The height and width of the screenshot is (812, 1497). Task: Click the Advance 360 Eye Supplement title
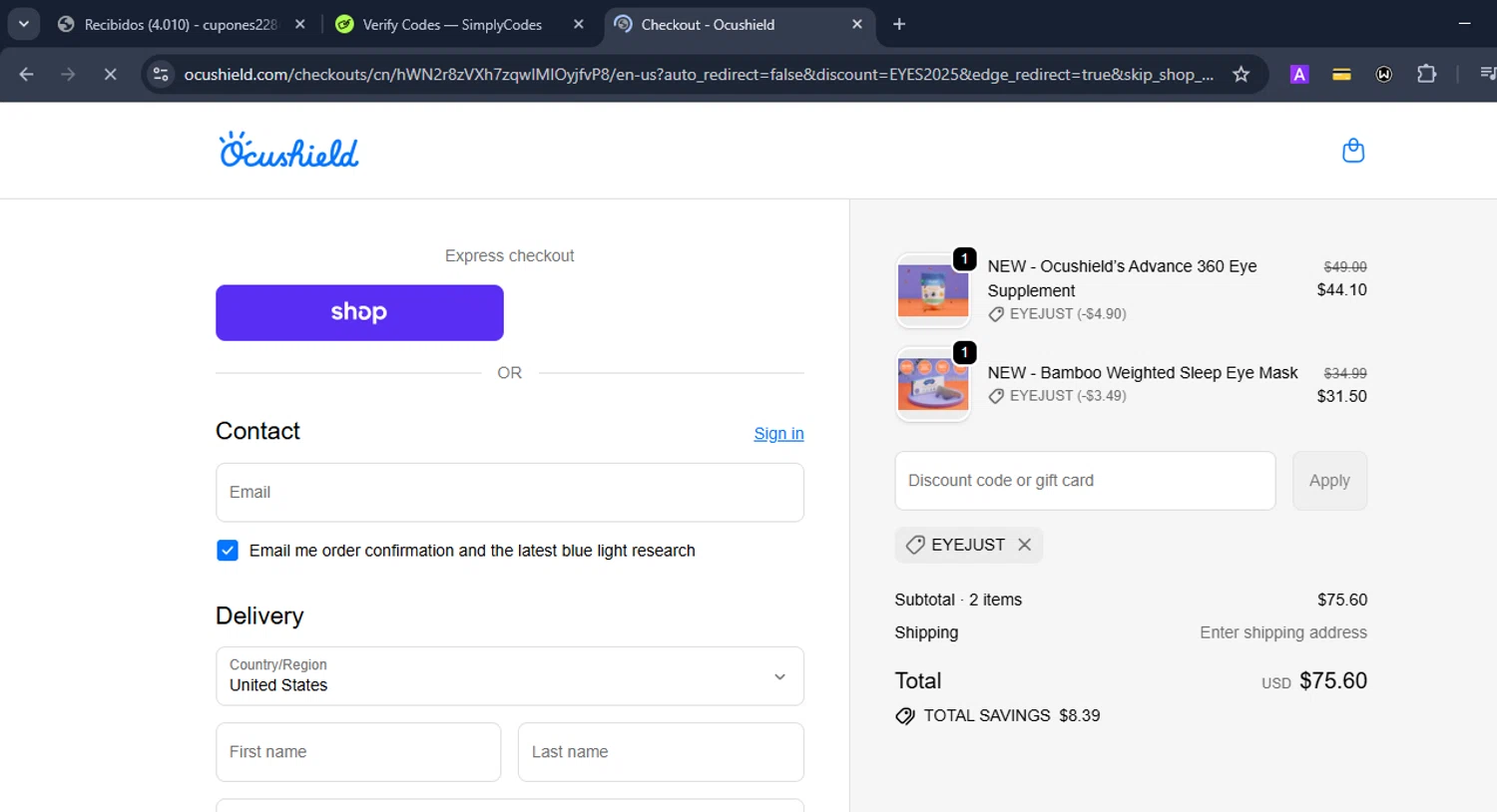1122,278
